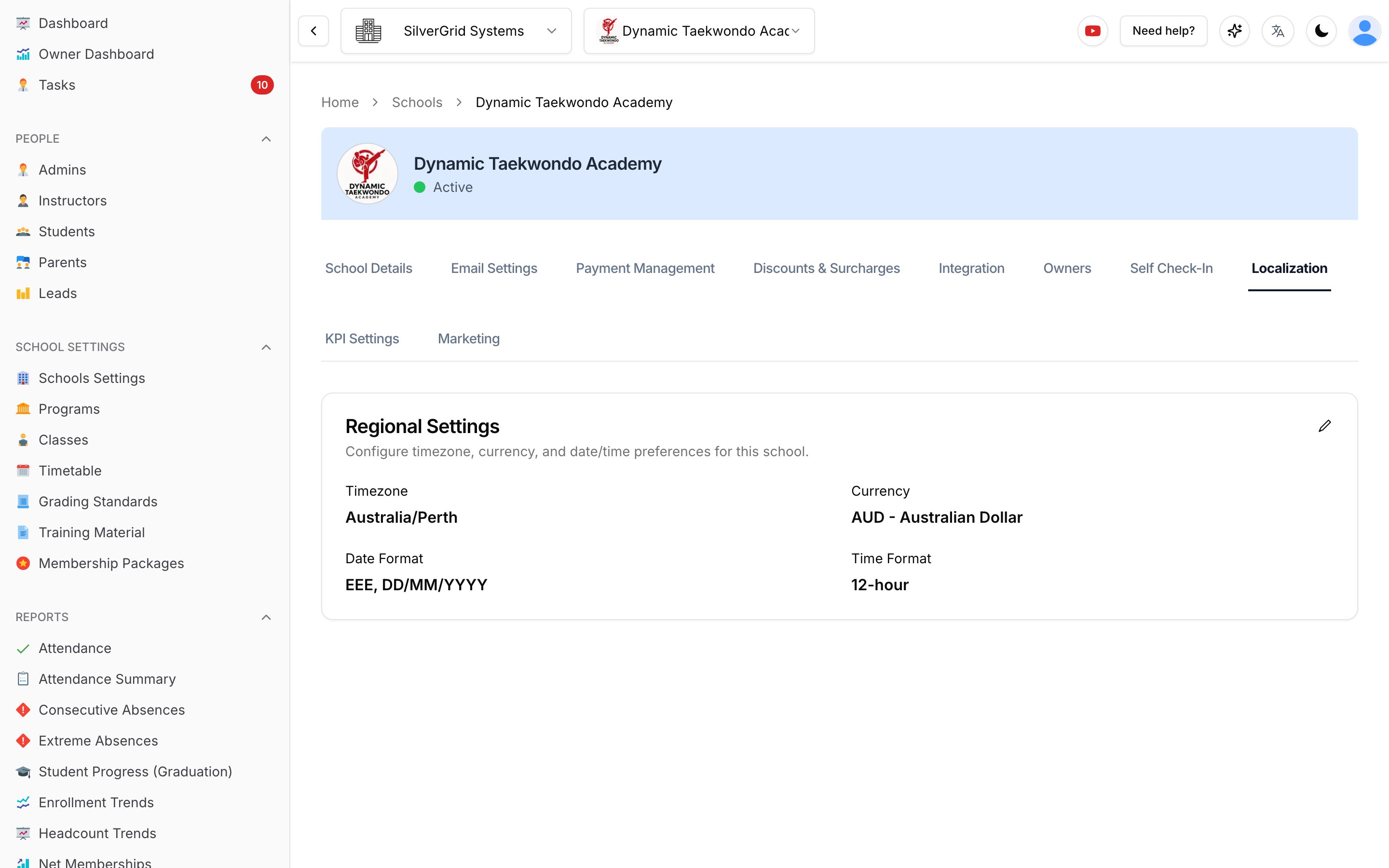Edit Regional Settings with pencil icon
The height and width of the screenshot is (868, 1389).
(1325, 426)
